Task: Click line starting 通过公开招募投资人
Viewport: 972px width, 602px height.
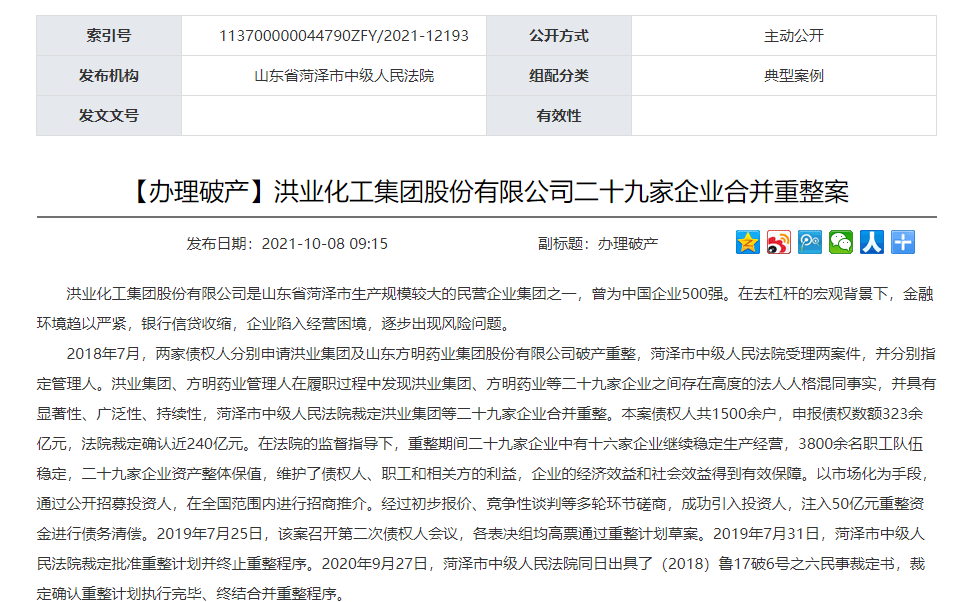Action: (480, 504)
